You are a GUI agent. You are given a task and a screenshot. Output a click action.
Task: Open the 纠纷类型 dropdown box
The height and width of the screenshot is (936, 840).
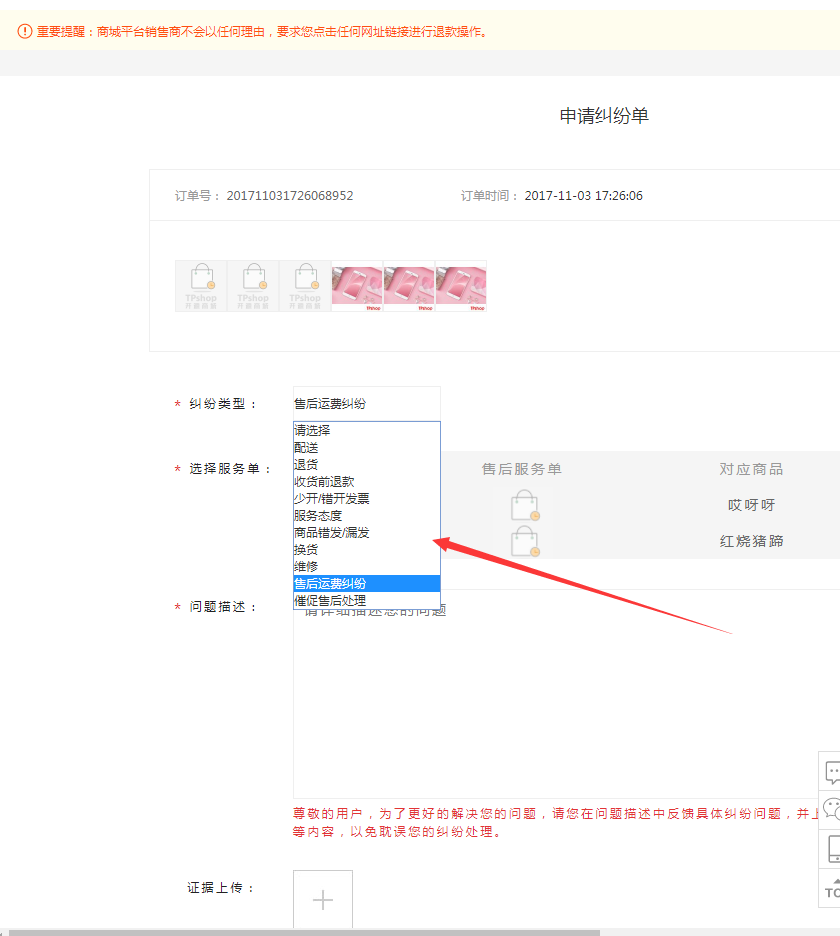[x=366, y=404]
